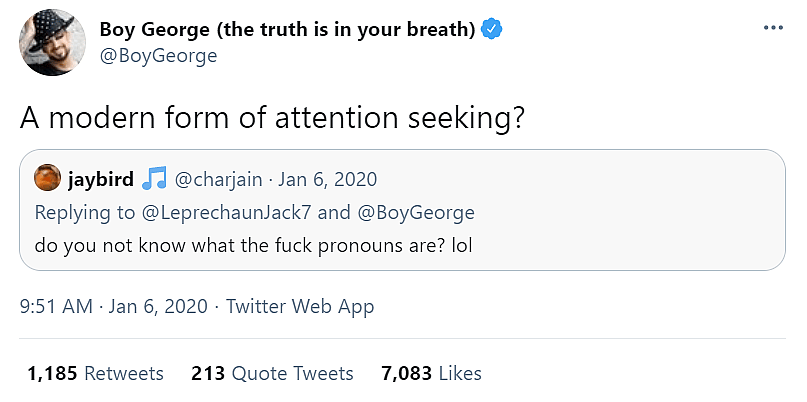Click the music note emoji beside jaybird
Screen dimensions: 807x402
pos(153,179)
